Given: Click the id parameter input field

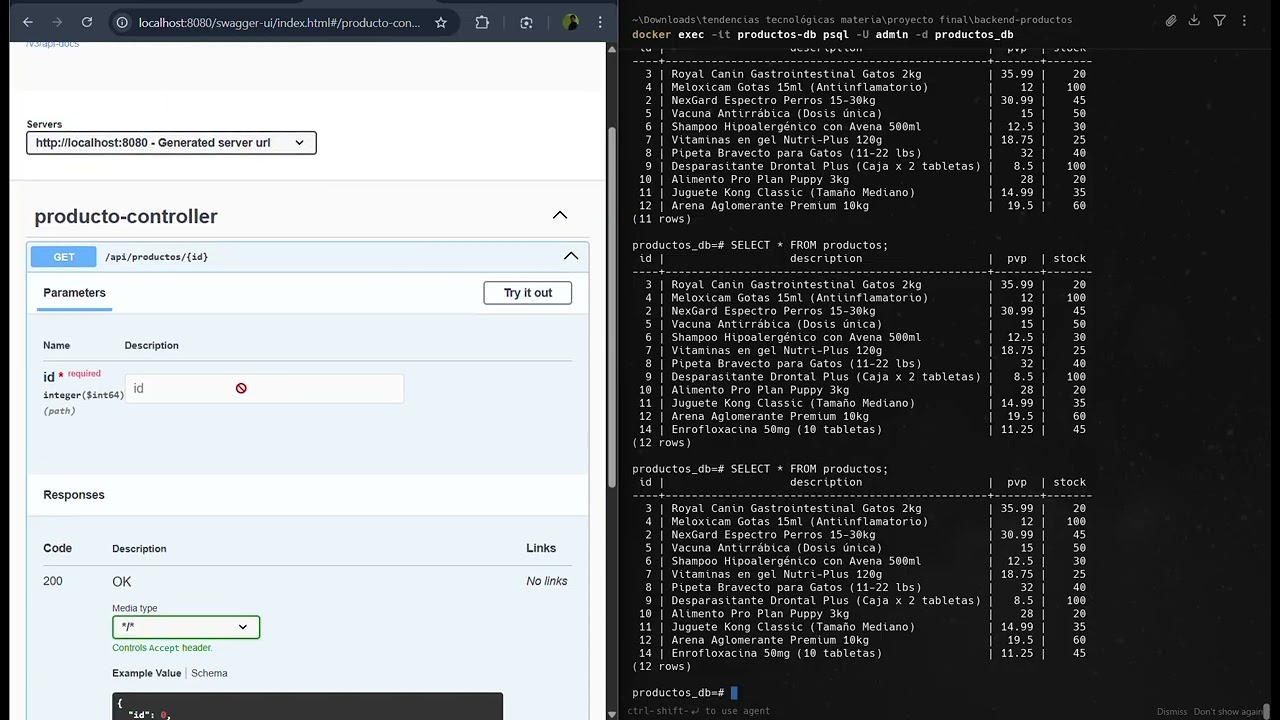Looking at the screenshot, I should [x=264, y=388].
